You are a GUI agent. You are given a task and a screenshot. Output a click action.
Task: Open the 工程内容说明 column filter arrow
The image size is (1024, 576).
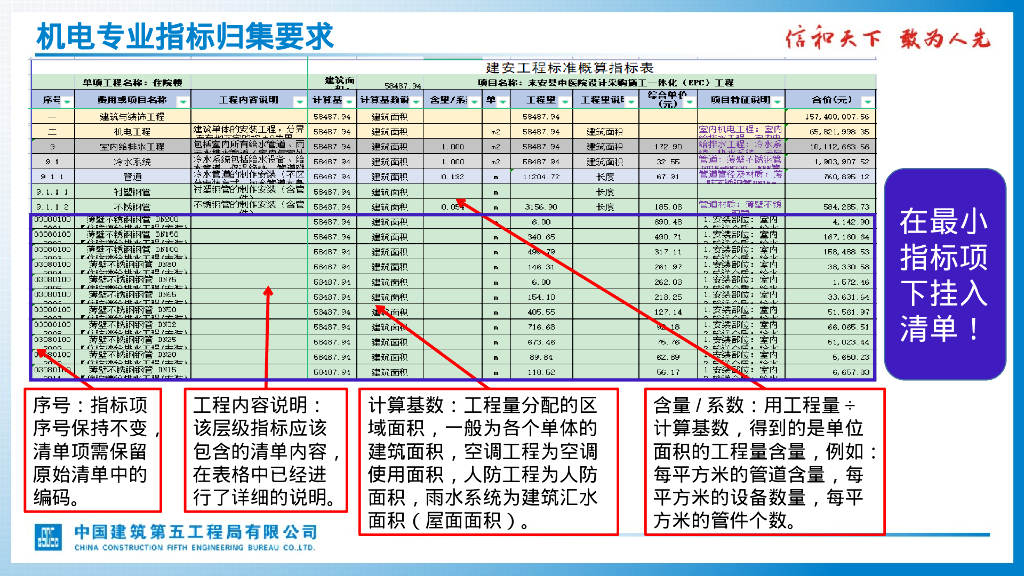(x=299, y=101)
